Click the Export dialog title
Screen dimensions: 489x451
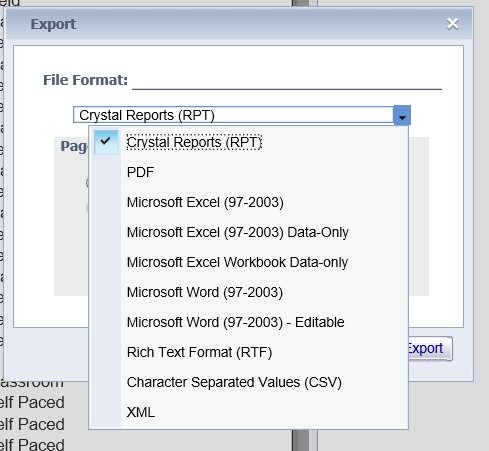(x=53, y=24)
